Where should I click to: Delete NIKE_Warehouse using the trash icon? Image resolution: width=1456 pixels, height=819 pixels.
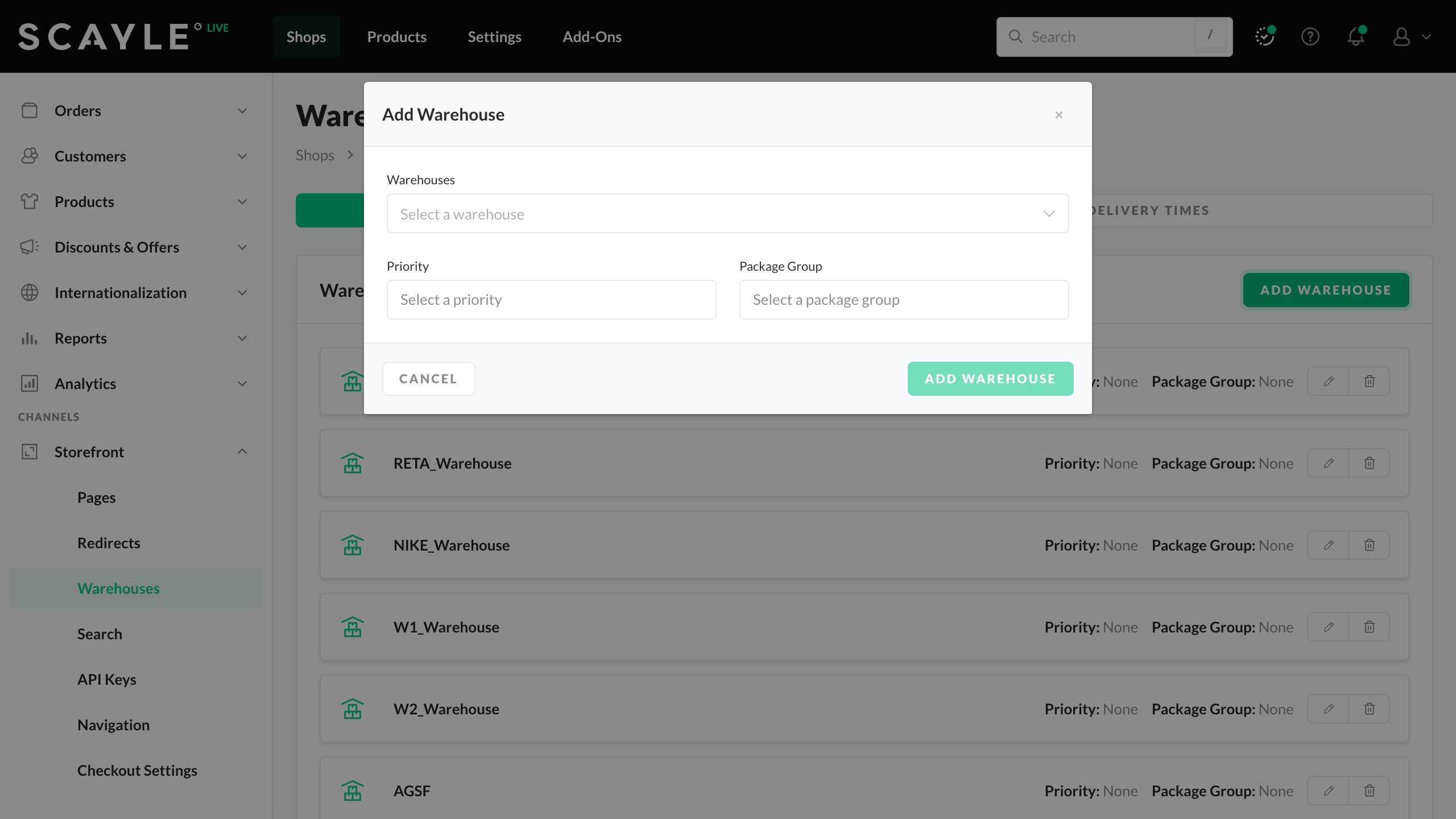(x=1370, y=545)
